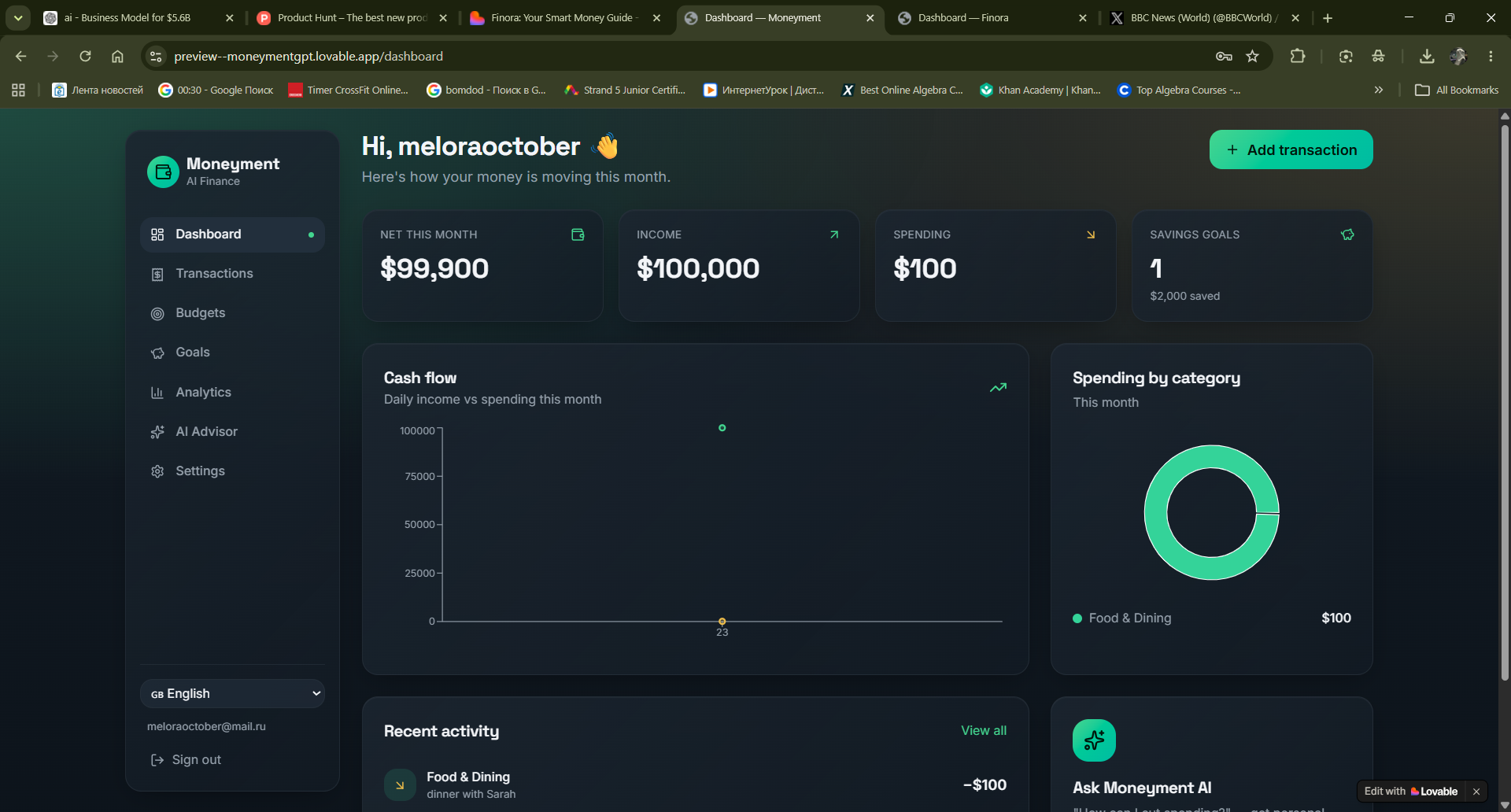Open the bookmarks apps grid icon
The image size is (1511, 812).
click(18, 90)
